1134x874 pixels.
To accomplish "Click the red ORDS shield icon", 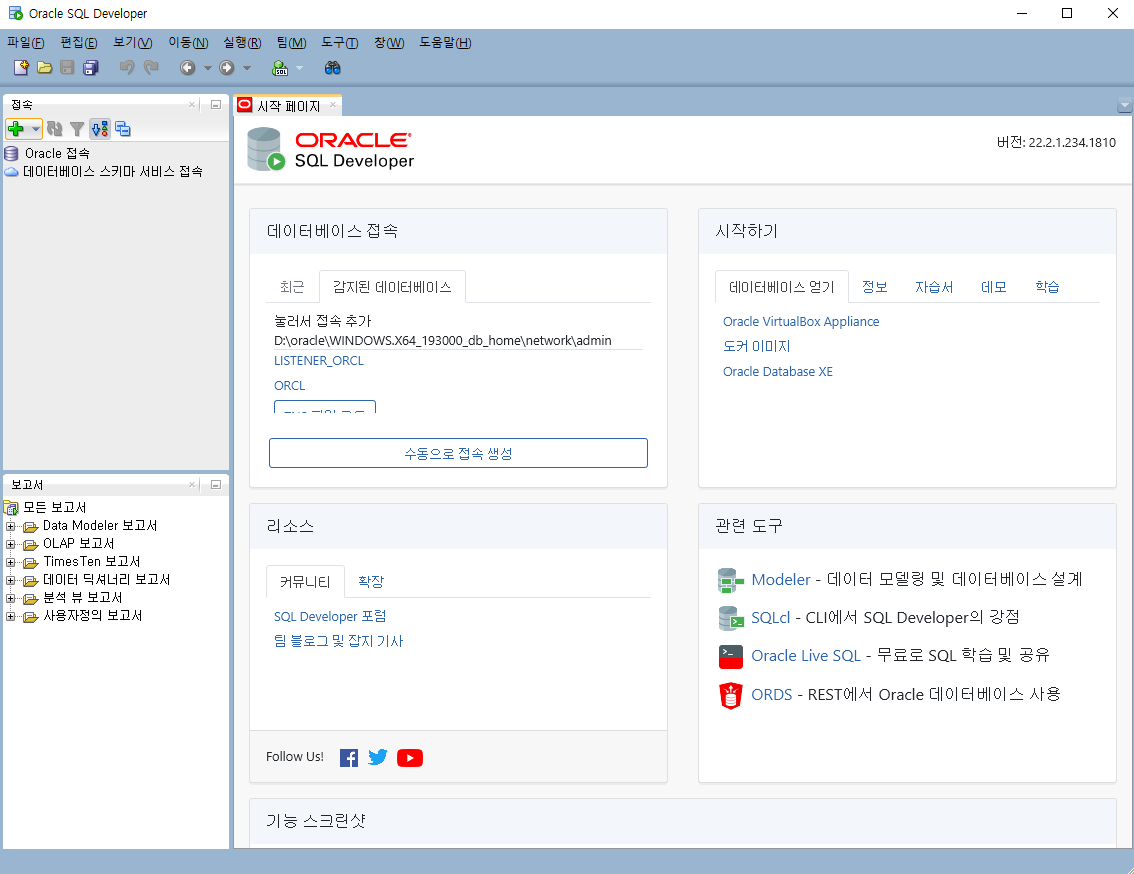I will pyautogui.click(x=730, y=695).
